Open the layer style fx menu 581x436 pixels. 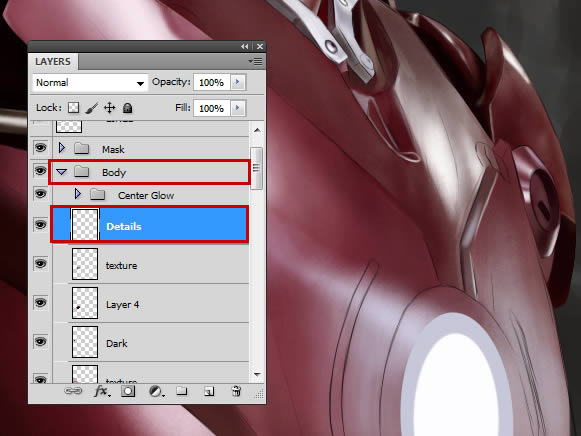tap(102, 391)
